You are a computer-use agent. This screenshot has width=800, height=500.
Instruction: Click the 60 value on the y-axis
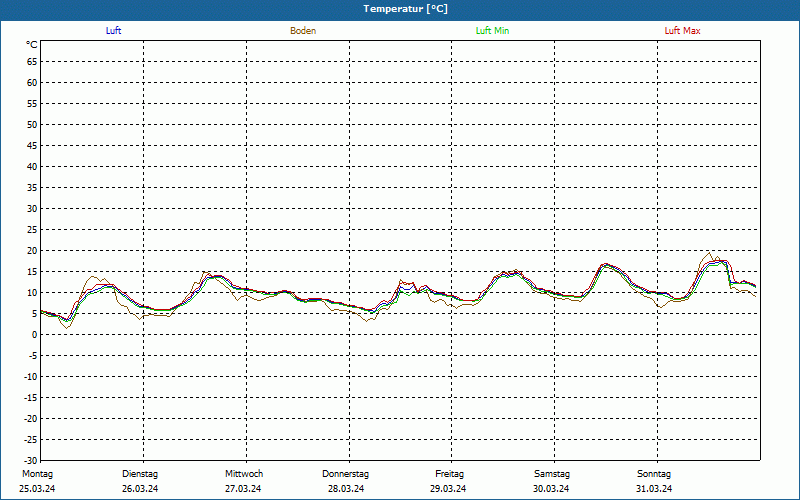(x=32, y=83)
